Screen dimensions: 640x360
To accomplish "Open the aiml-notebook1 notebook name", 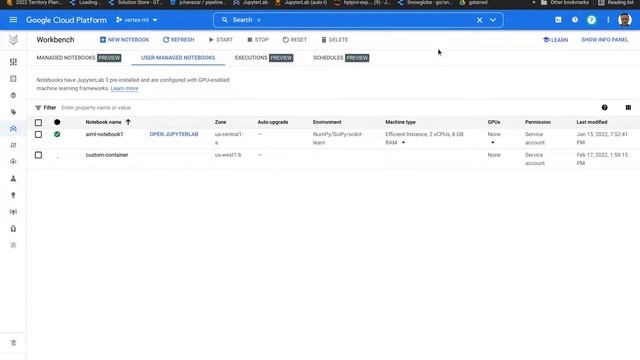I will click(104, 134).
